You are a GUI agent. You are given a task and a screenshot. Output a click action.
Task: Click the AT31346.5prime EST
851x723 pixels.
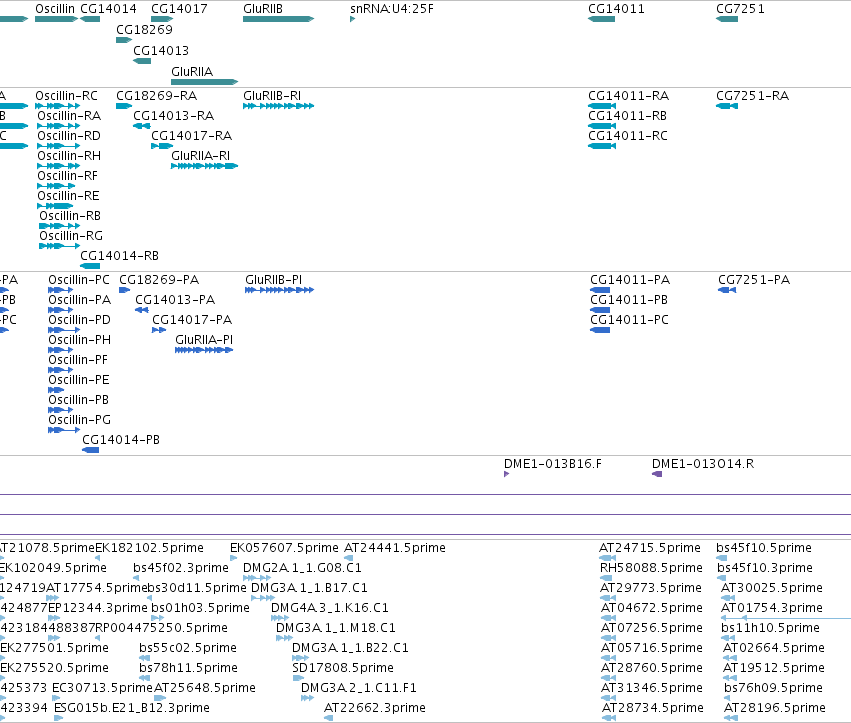click(x=608, y=698)
